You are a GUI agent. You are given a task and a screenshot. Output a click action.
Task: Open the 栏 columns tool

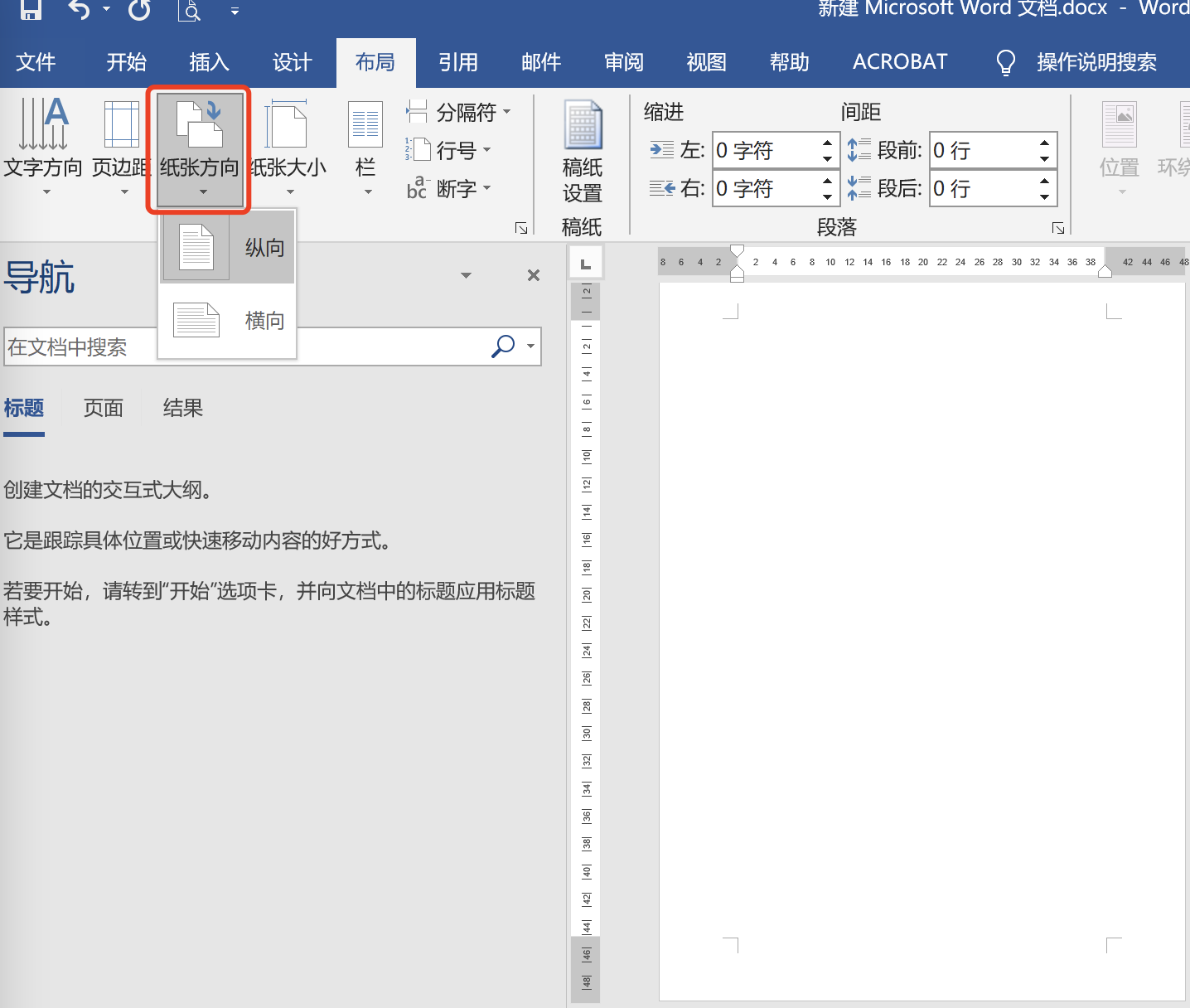365,148
